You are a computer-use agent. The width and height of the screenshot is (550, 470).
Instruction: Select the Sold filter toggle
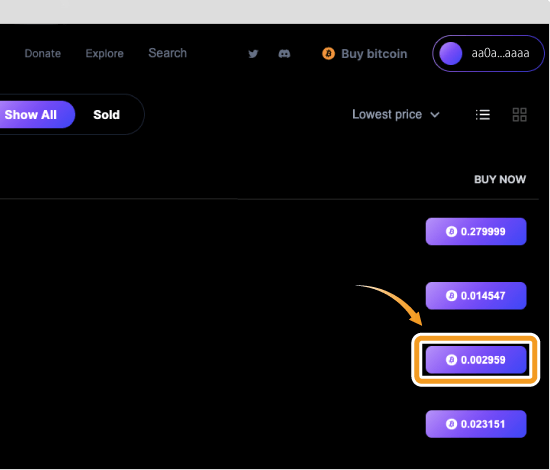click(x=107, y=115)
